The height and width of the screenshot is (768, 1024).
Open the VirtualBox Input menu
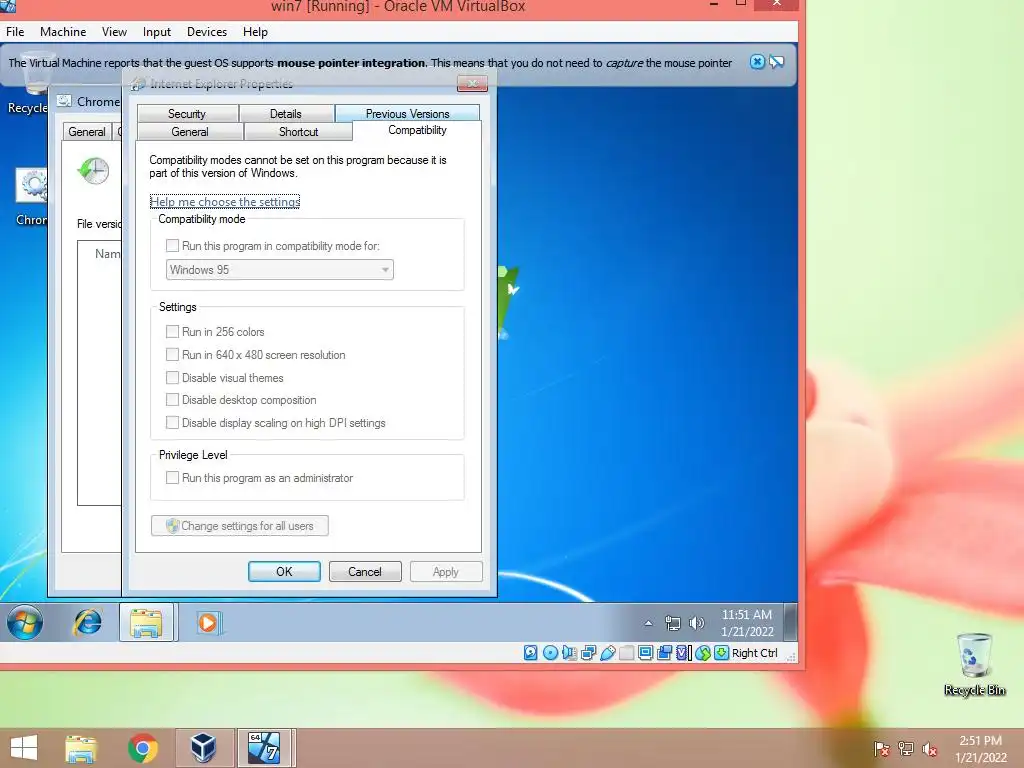click(157, 31)
